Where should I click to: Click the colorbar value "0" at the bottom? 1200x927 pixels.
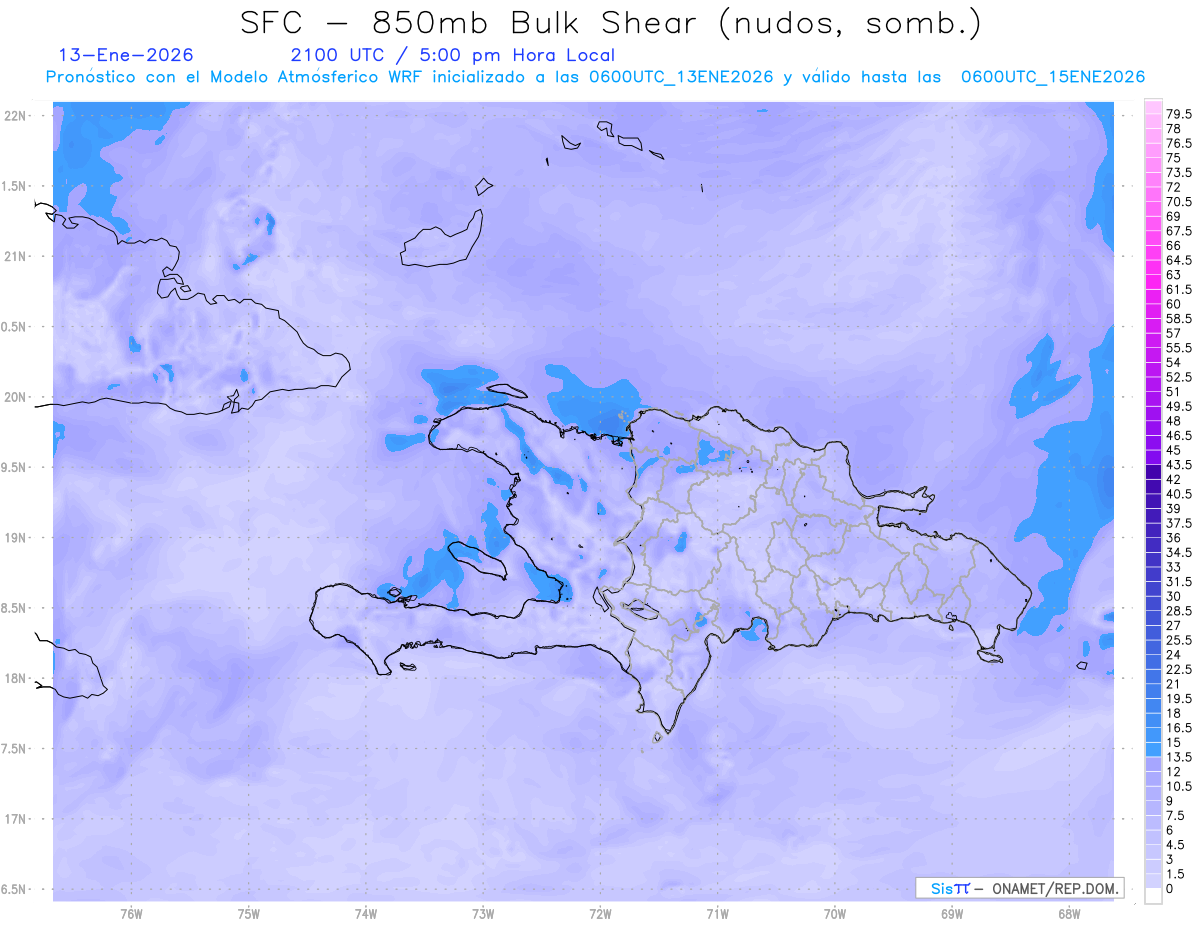point(1170,889)
